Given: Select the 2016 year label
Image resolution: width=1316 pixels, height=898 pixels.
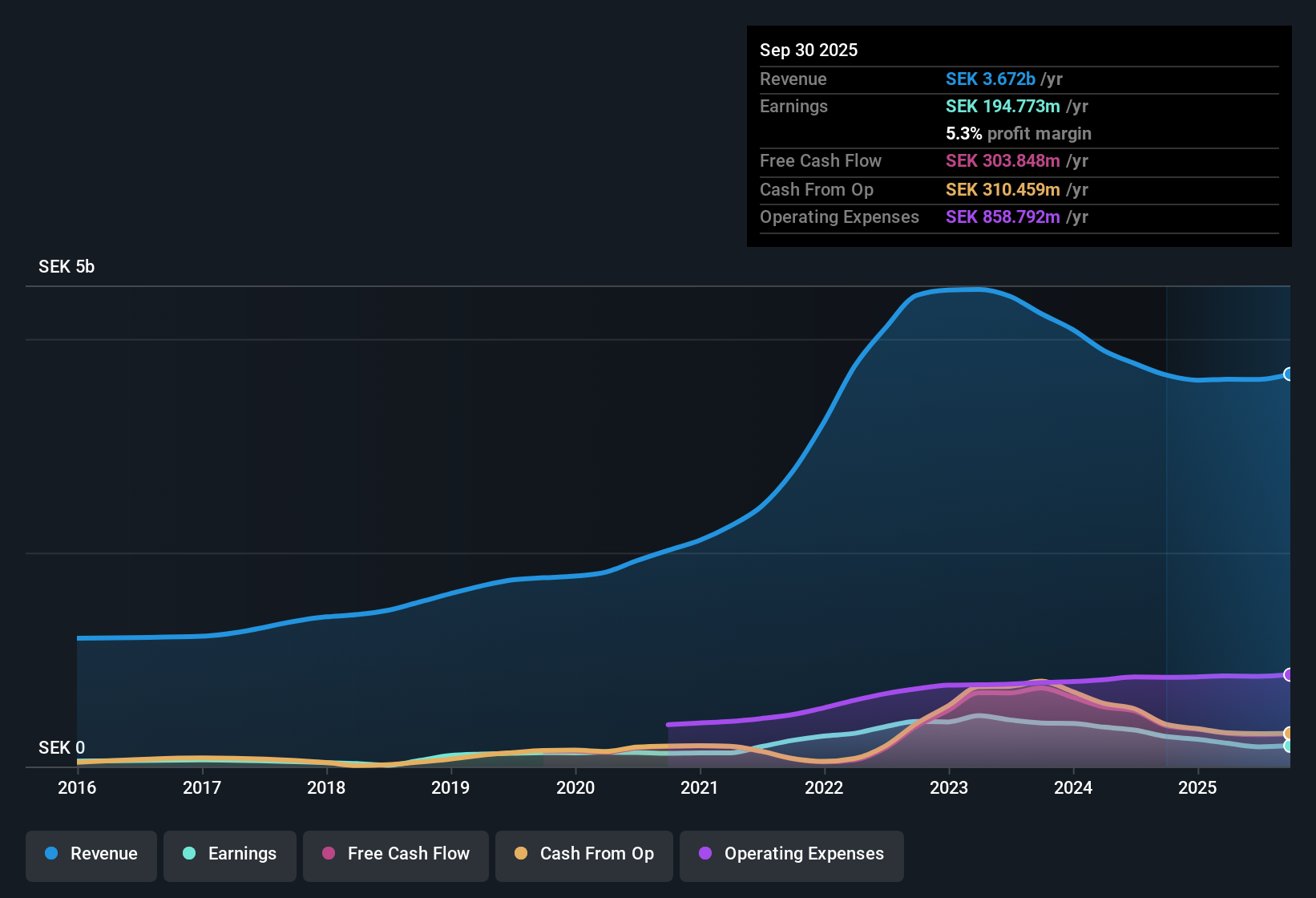Looking at the screenshot, I should coord(77,787).
